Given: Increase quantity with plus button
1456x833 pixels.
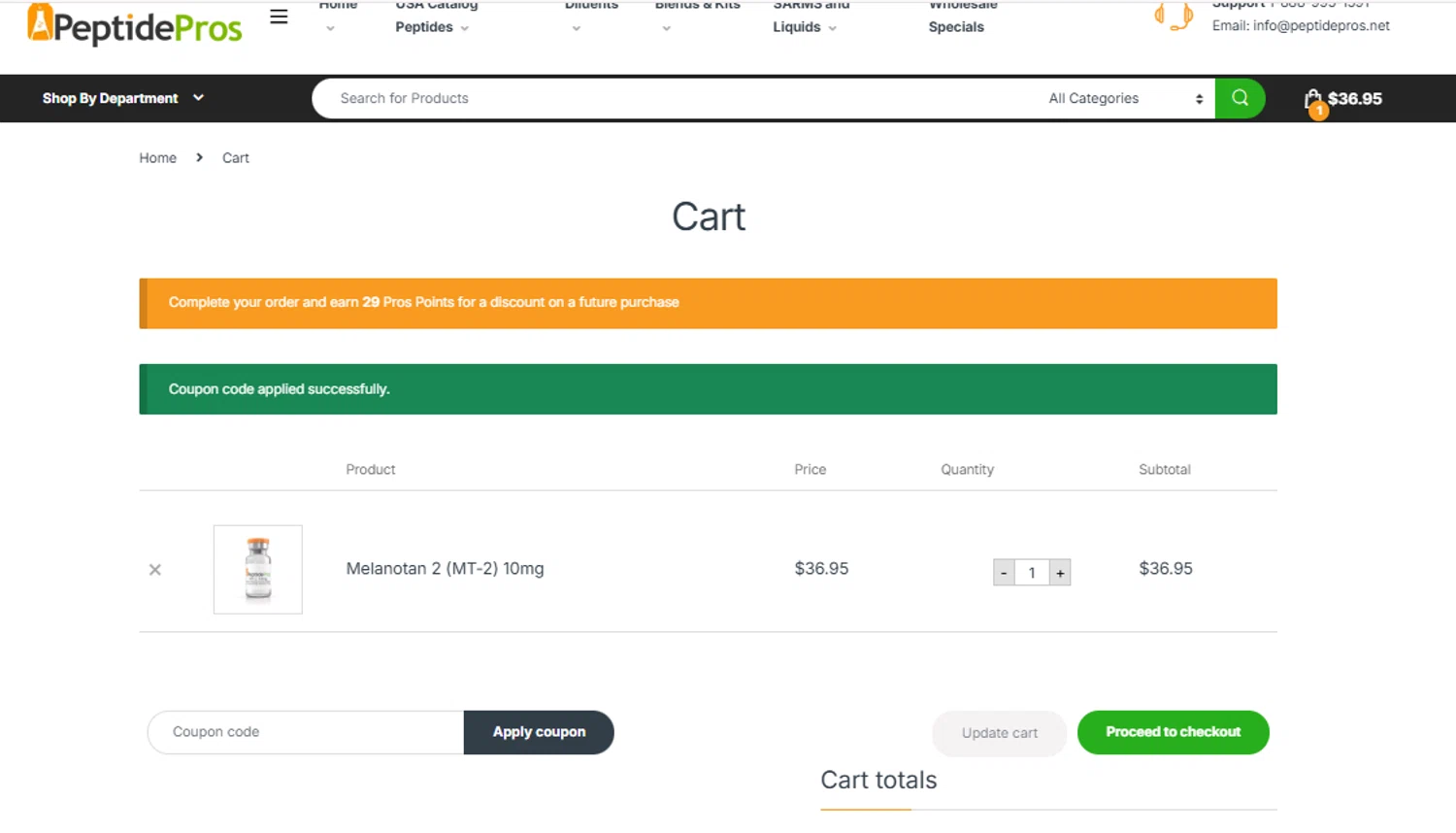Looking at the screenshot, I should click(x=1060, y=573).
